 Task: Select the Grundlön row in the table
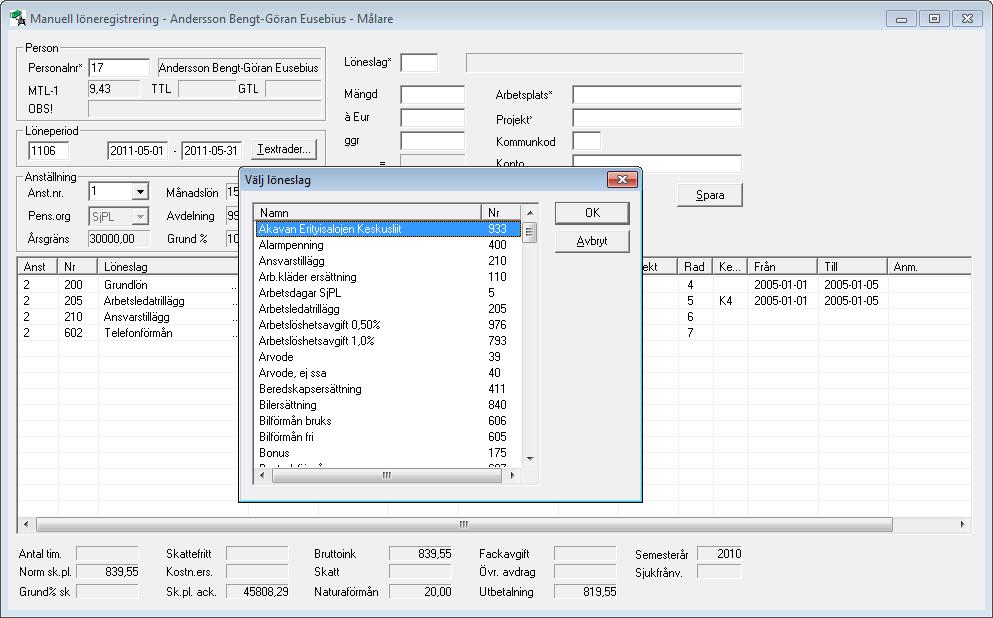tap(494, 285)
